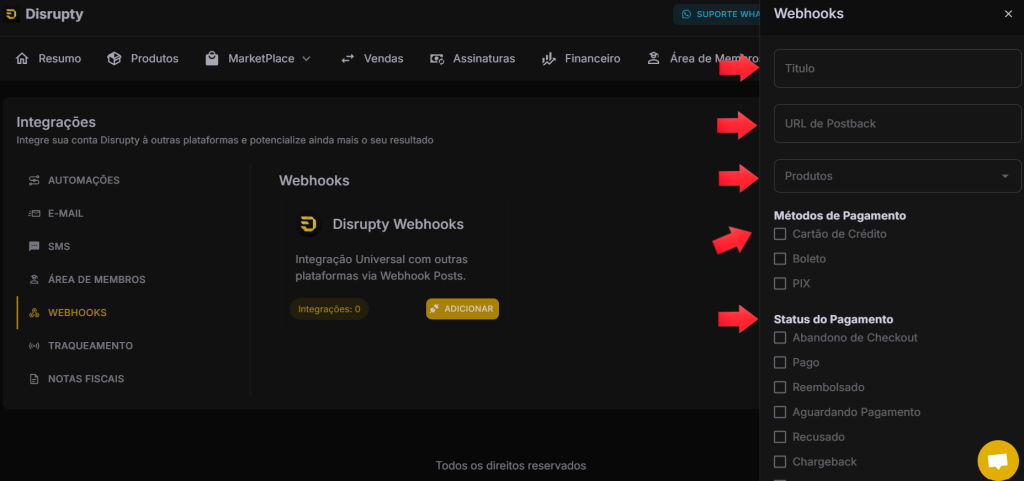
Task: Expand the MarketPlace menu chevron
Action: pos(306,59)
